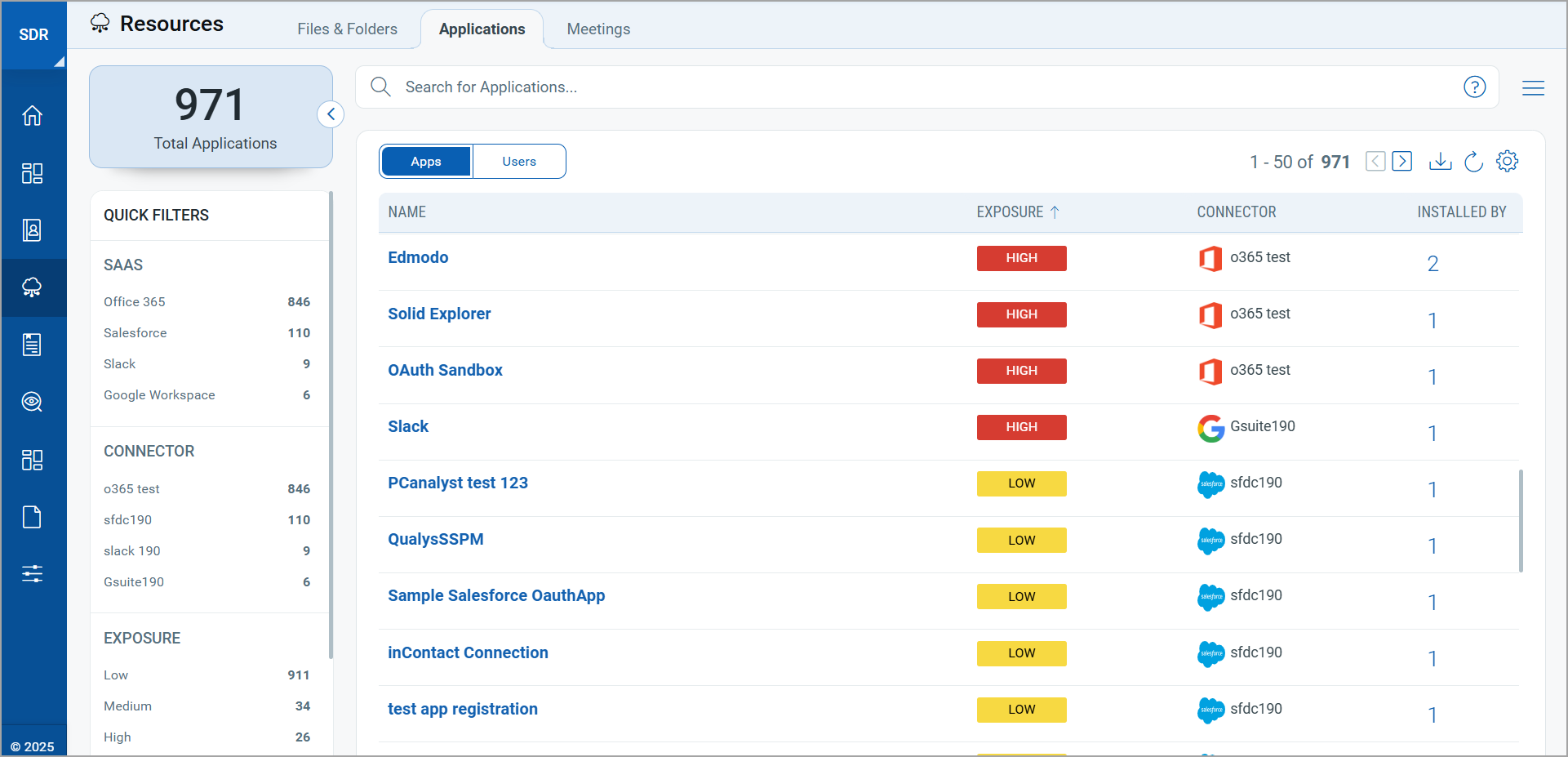Click the LOW badge for QualysSSPM
Screen dimensions: 1568x757
tap(1021, 541)
